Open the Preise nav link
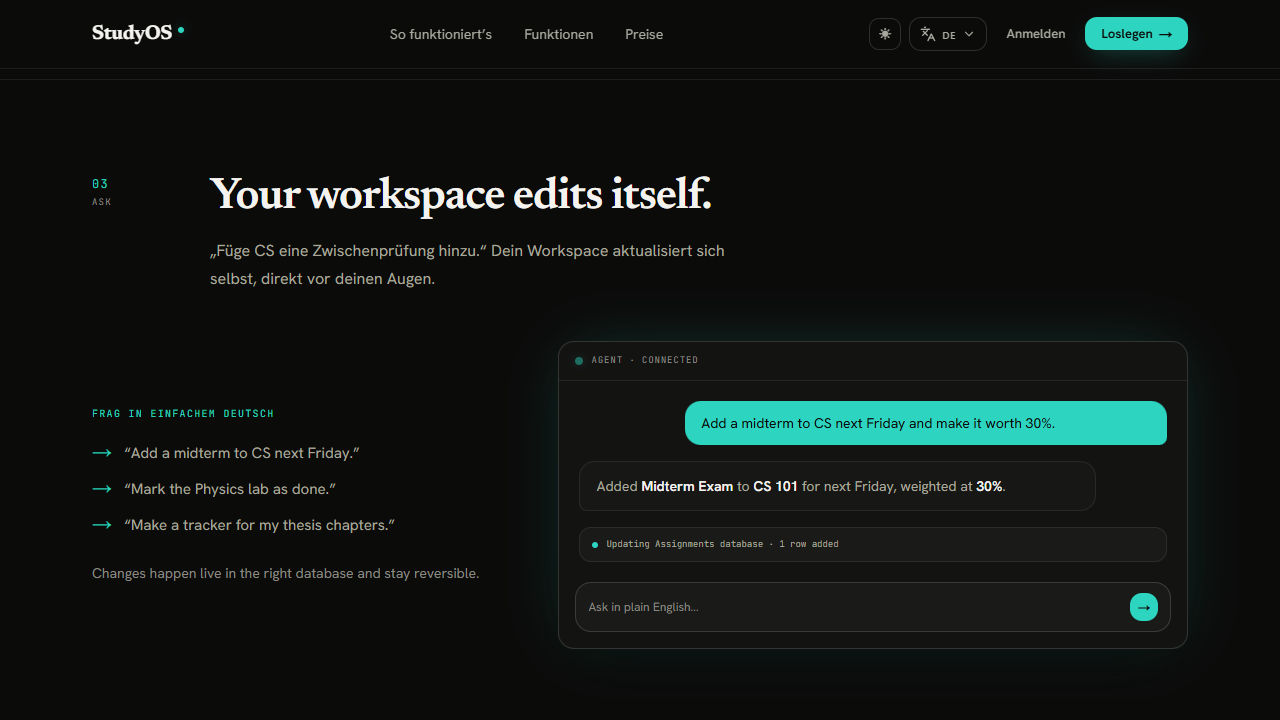Viewport: 1280px width, 720px height. [644, 34]
